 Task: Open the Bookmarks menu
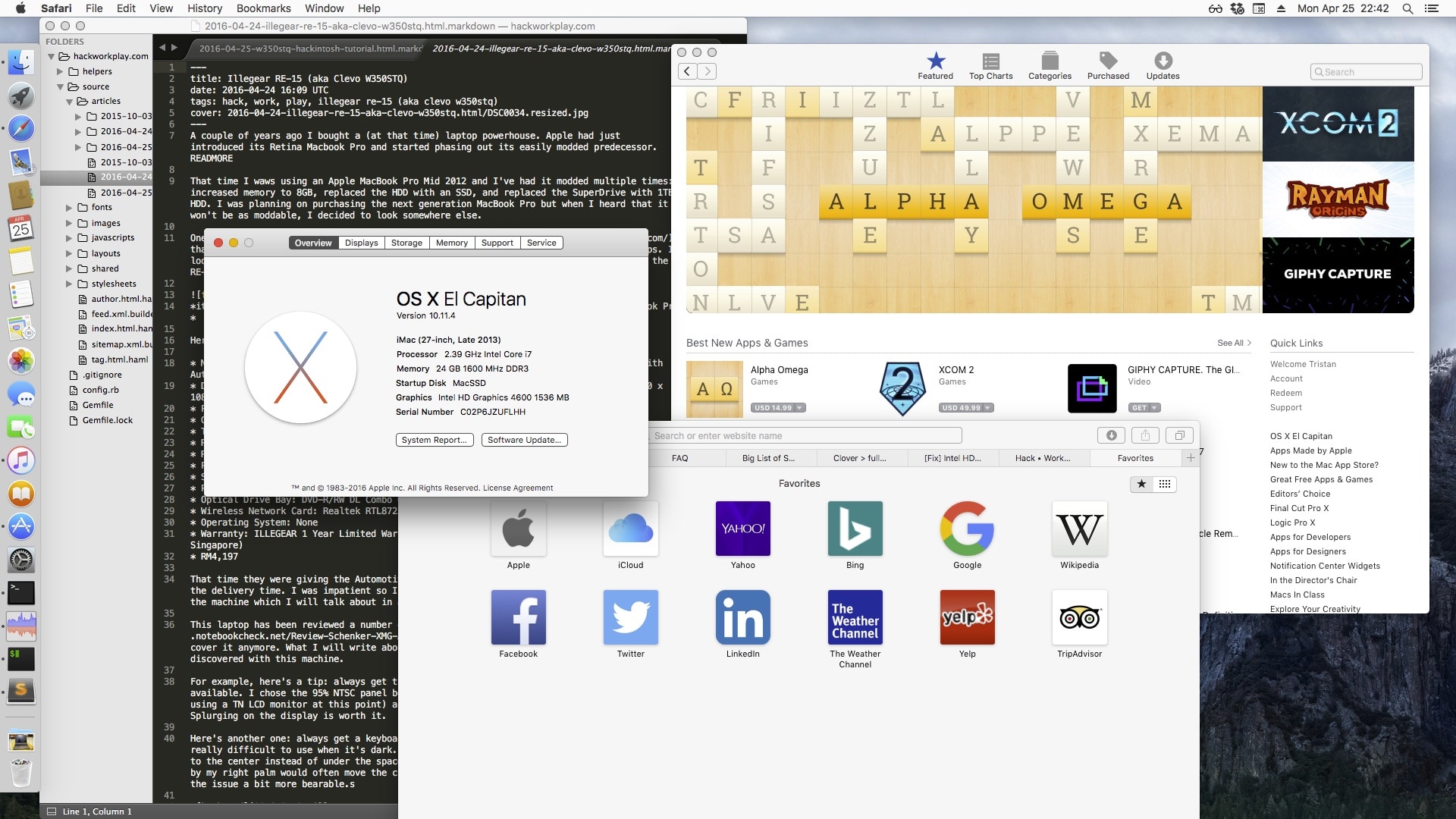(263, 8)
